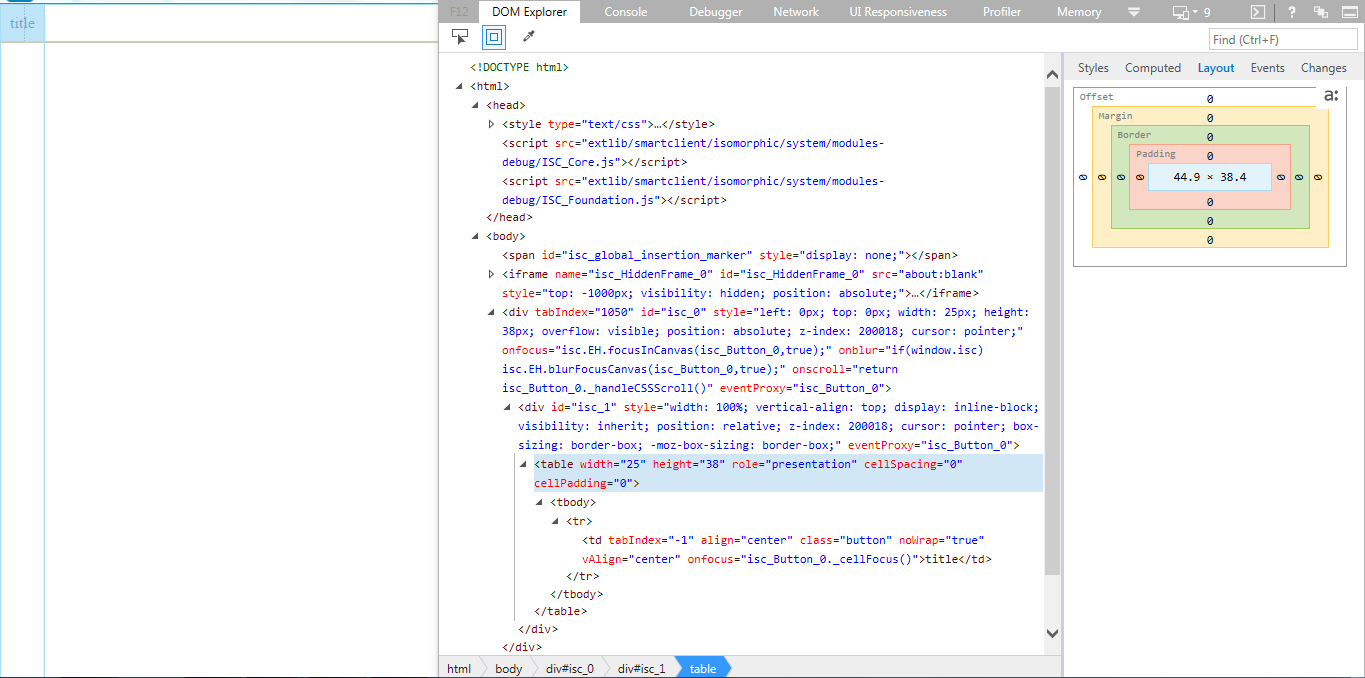This screenshot has width=1365, height=678.
Task: Click the F12 label in toolbar
Action: (459, 12)
